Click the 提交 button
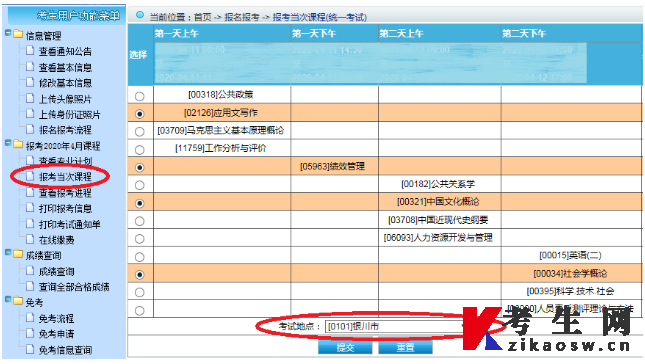Viewport: 645px width, 364px height. 345,348
